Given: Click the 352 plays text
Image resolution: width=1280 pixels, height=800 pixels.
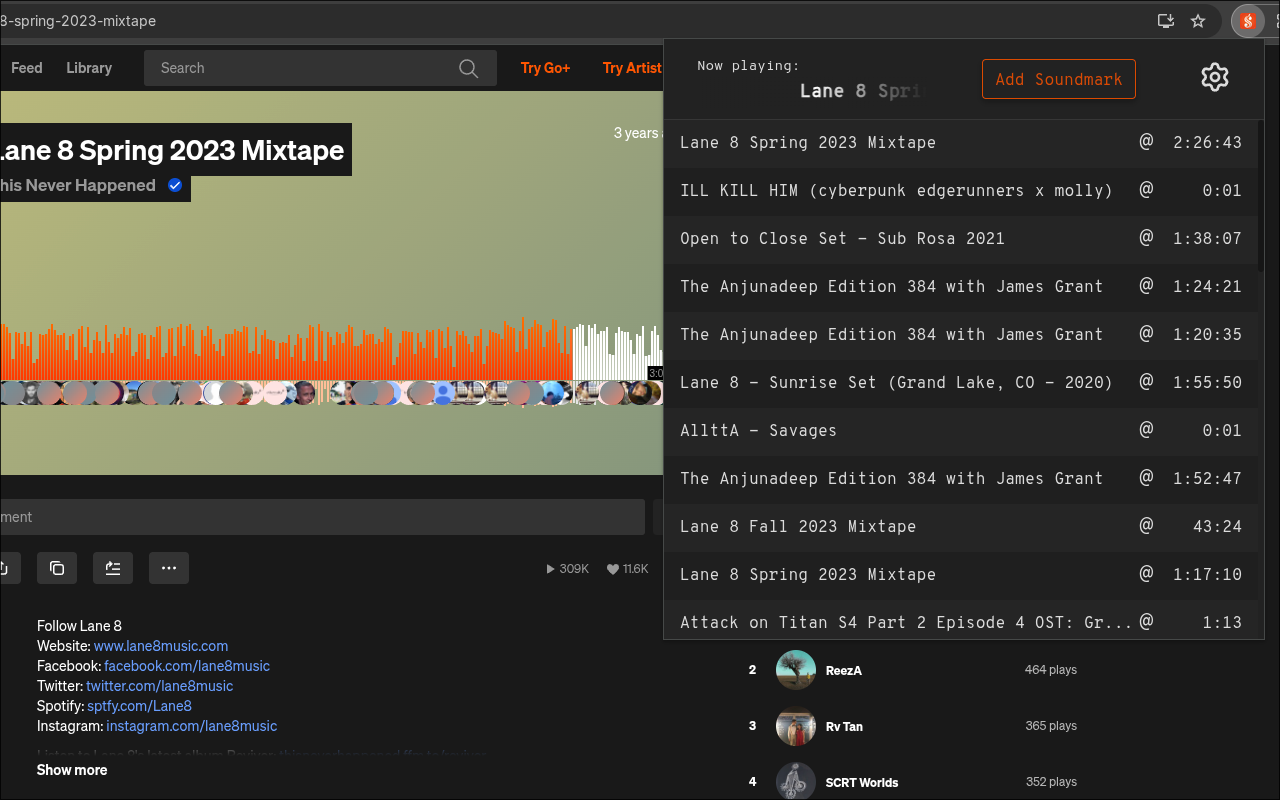Looking at the screenshot, I should point(1051,782).
